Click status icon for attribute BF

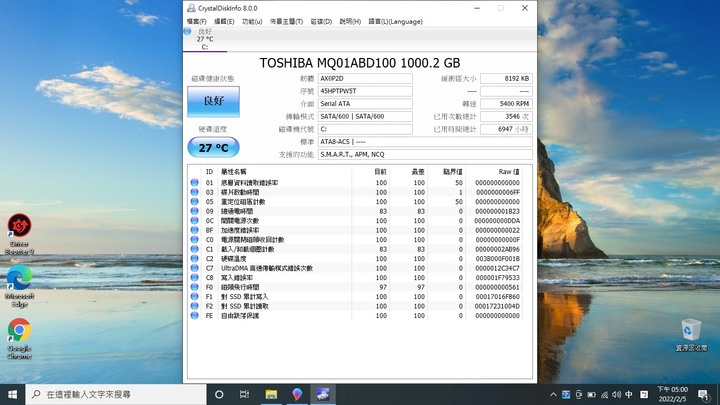pos(195,230)
